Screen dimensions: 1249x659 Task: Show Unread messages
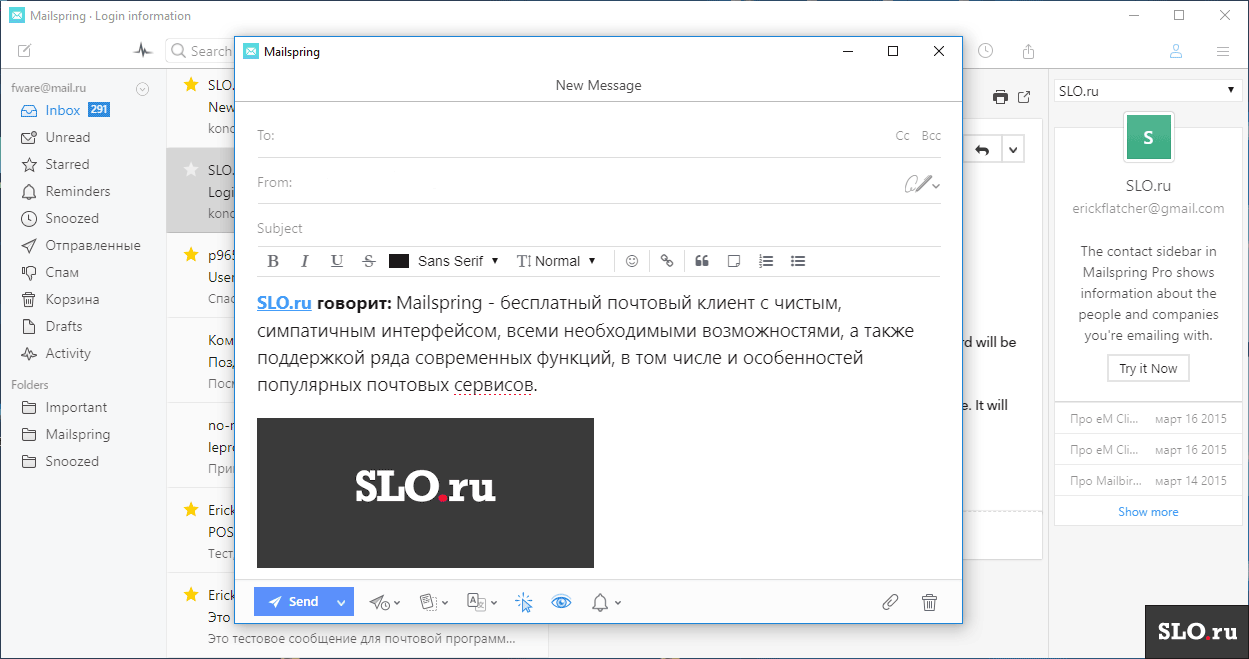pyautogui.click(x=68, y=137)
